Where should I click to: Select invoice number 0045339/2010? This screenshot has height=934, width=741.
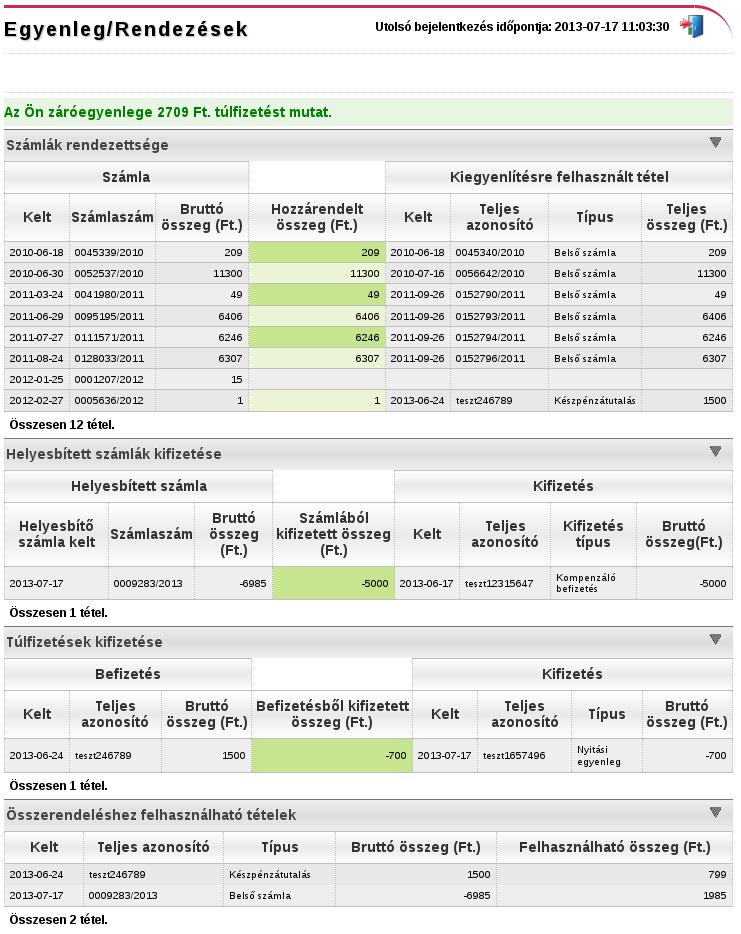coord(109,253)
